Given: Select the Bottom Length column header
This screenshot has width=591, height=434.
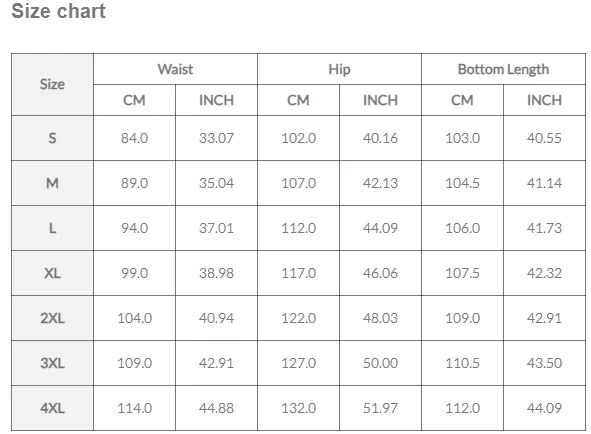Looking at the screenshot, I should pyautogui.click(x=503, y=69).
